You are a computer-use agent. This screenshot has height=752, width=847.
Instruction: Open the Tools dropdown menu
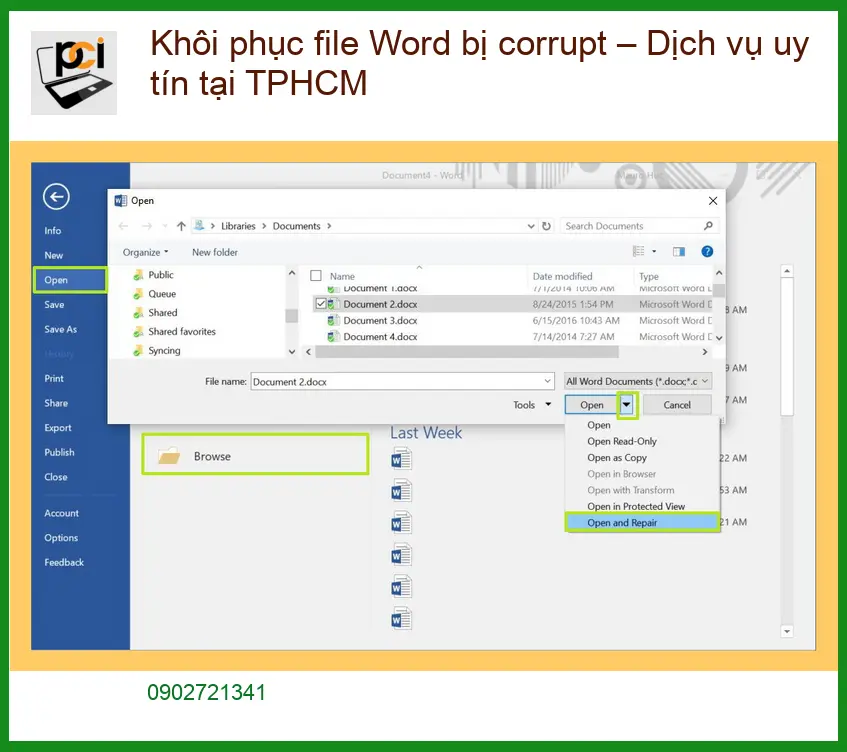pos(532,405)
